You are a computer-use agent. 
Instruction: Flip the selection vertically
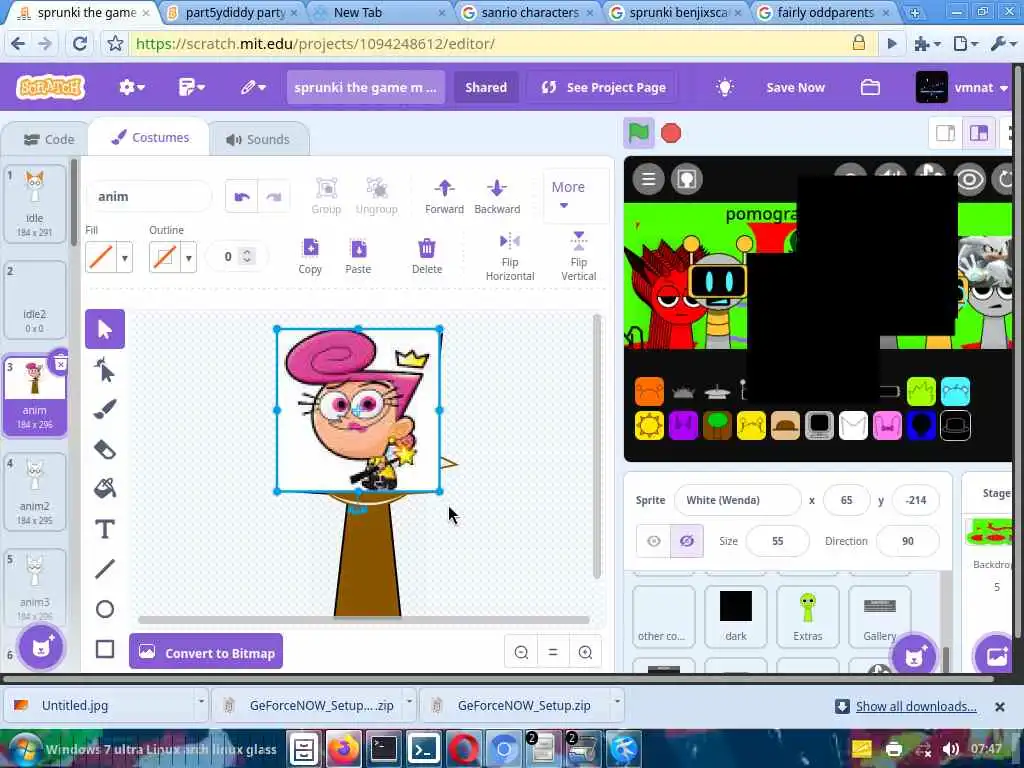(579, 256)
